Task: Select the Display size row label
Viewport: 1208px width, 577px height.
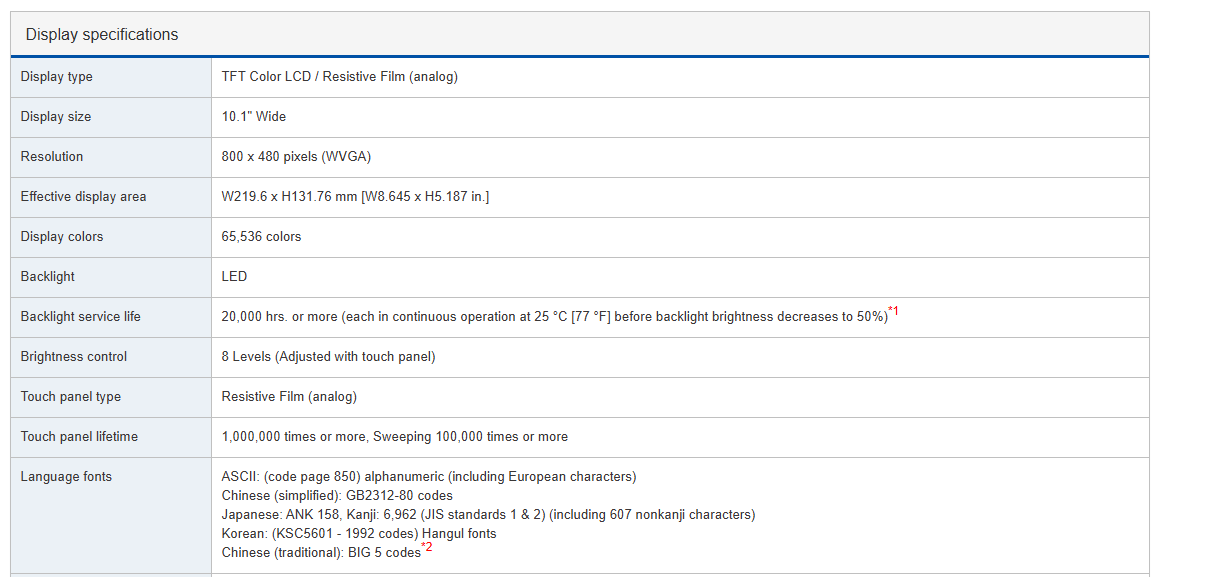Action: click(56, 117)
